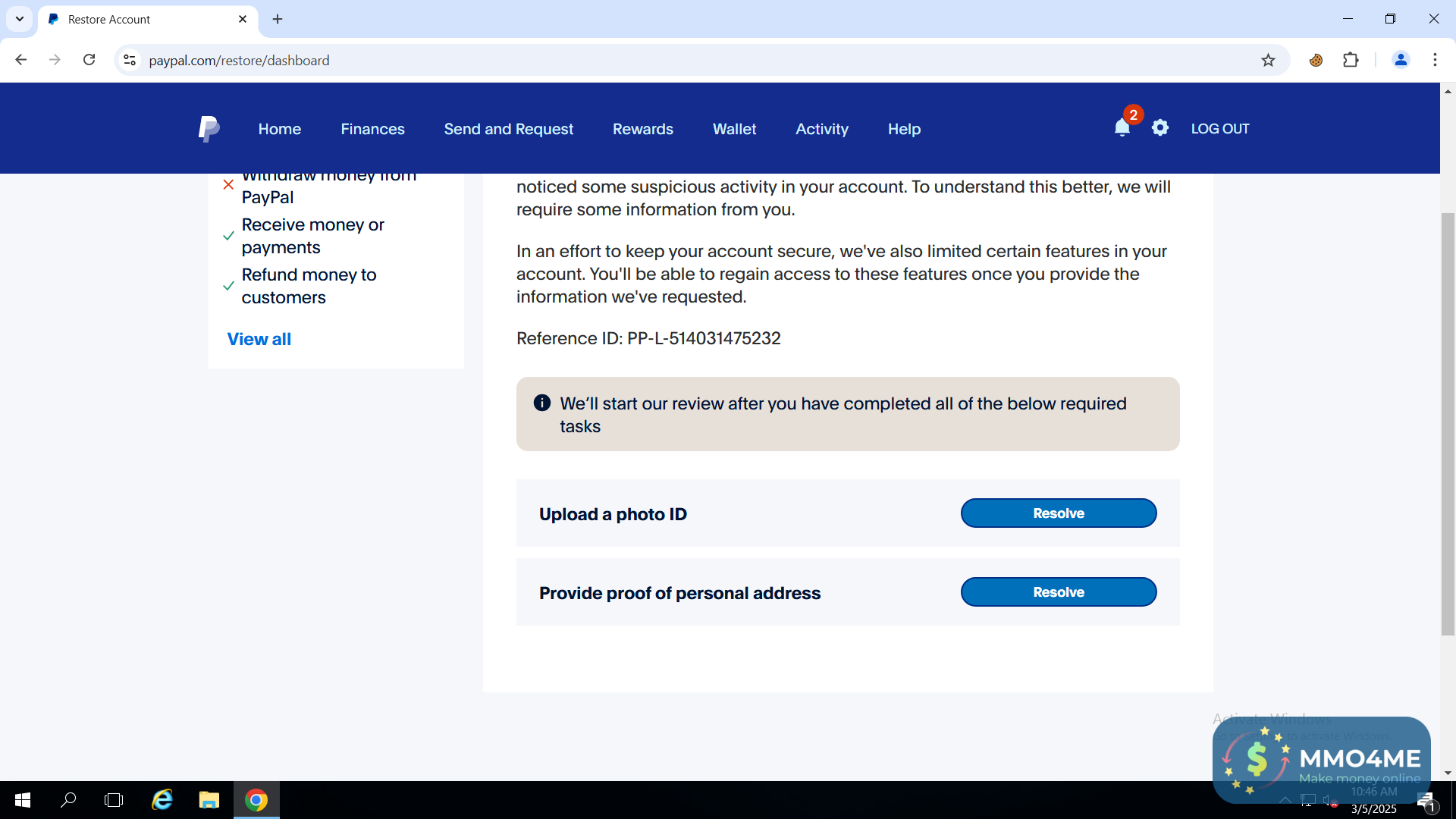Open the Send and Request page
Image resolution: width=1456 pixels, height=819 pixels.
click(508, 129)
